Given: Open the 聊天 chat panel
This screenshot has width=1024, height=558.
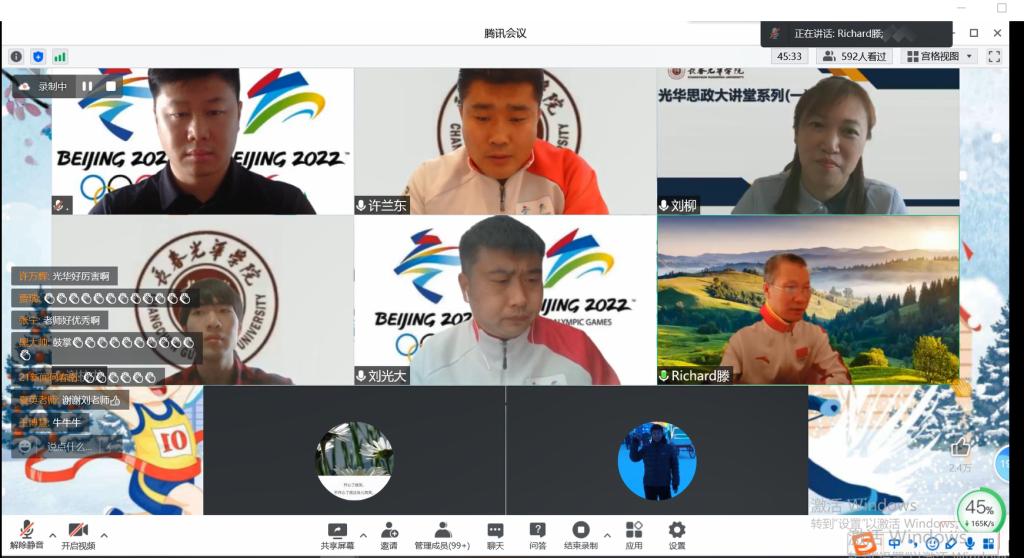Looking at the screenshot, I should [495, 535].
